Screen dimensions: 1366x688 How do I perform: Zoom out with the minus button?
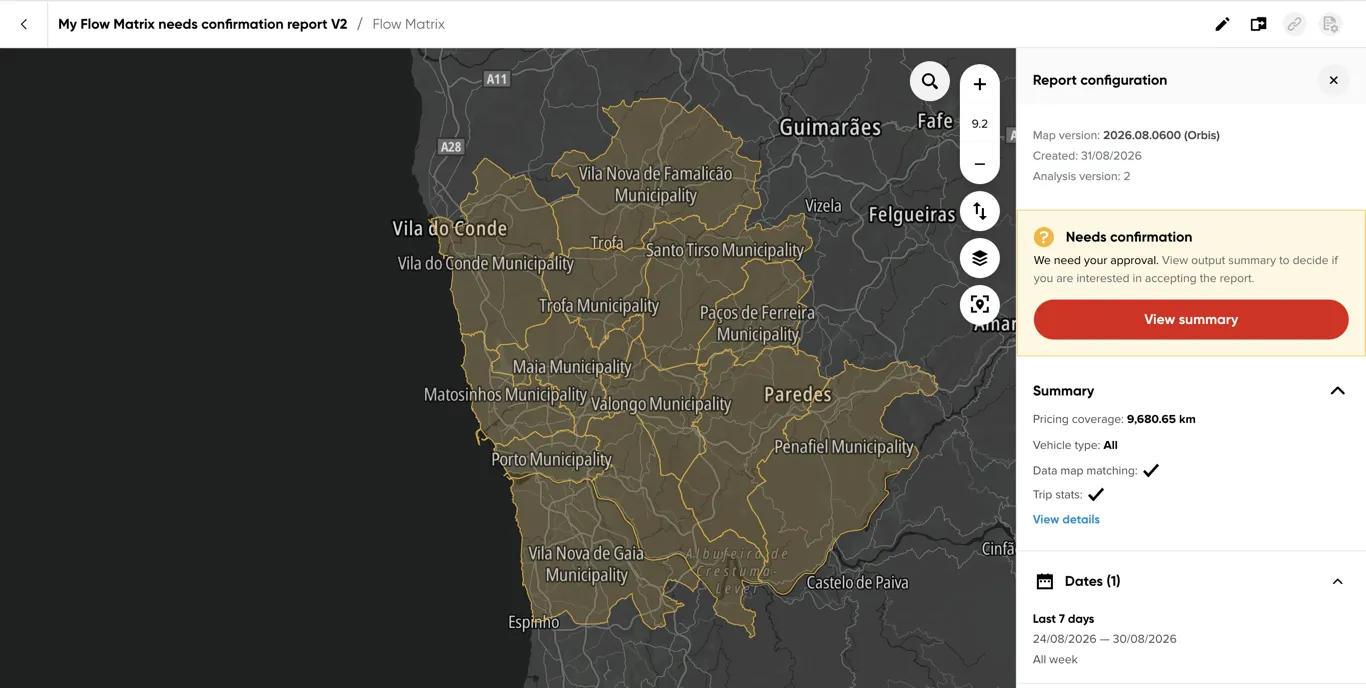(x=980, y=164)
